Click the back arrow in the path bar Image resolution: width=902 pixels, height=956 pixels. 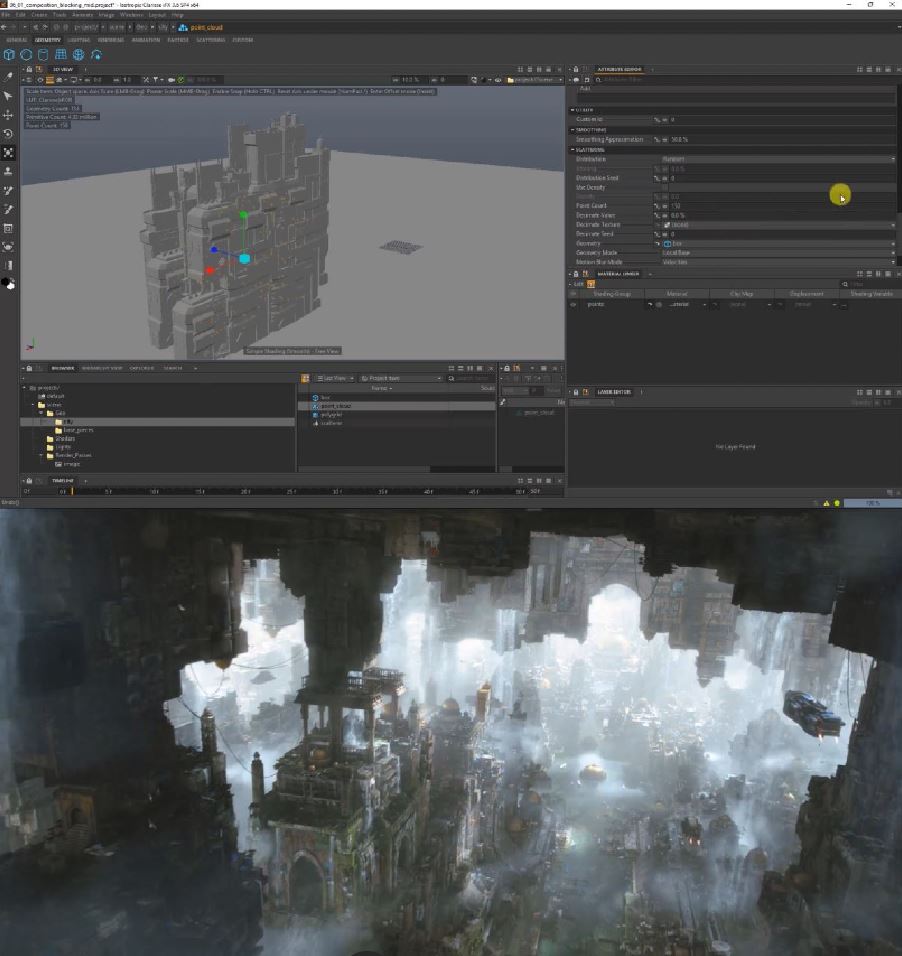[4, 27]
